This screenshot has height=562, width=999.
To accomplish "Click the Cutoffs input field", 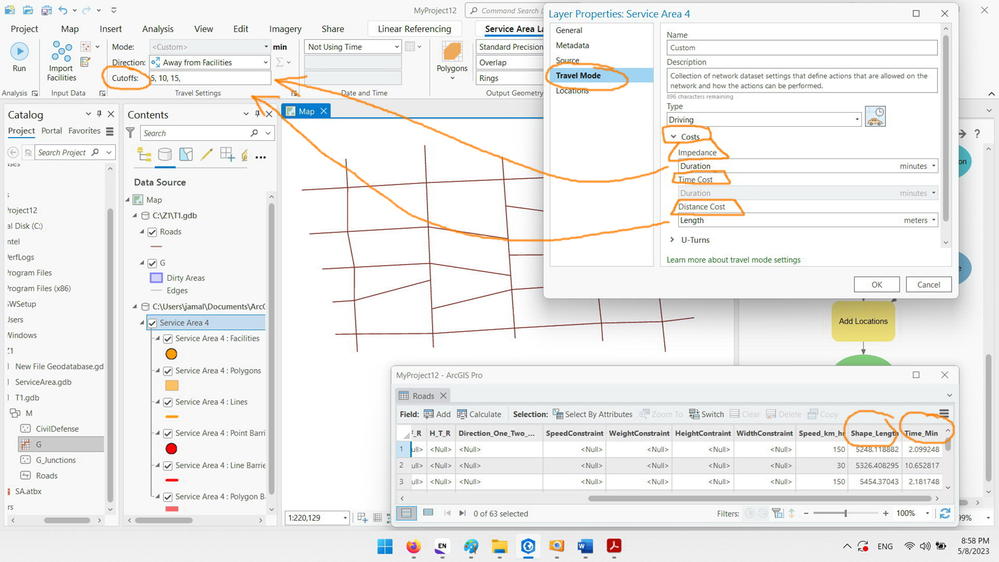I will pyautogui.click(x=209, y=78).
